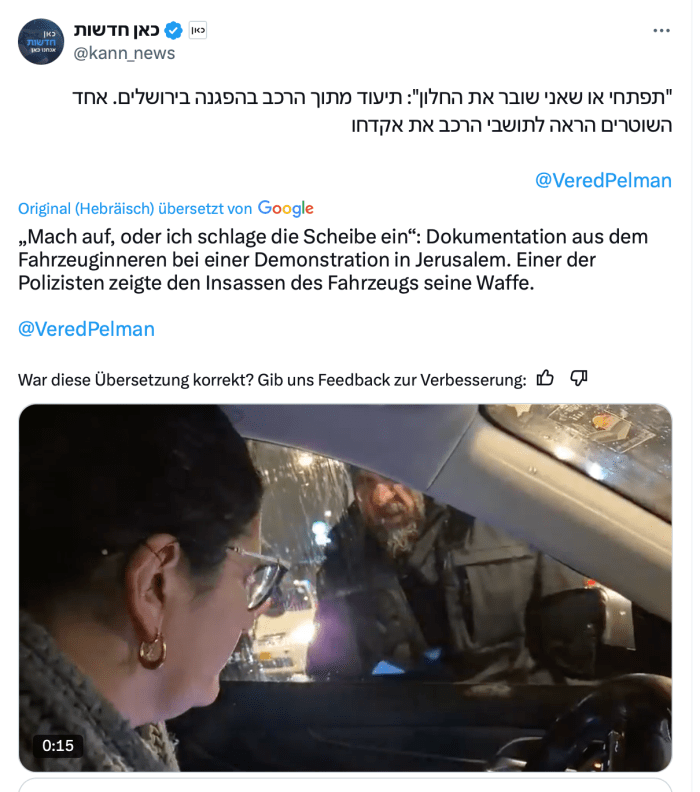Click the German translated tweet text
This screenshot has width=700, height=792.
coord(333,260)
